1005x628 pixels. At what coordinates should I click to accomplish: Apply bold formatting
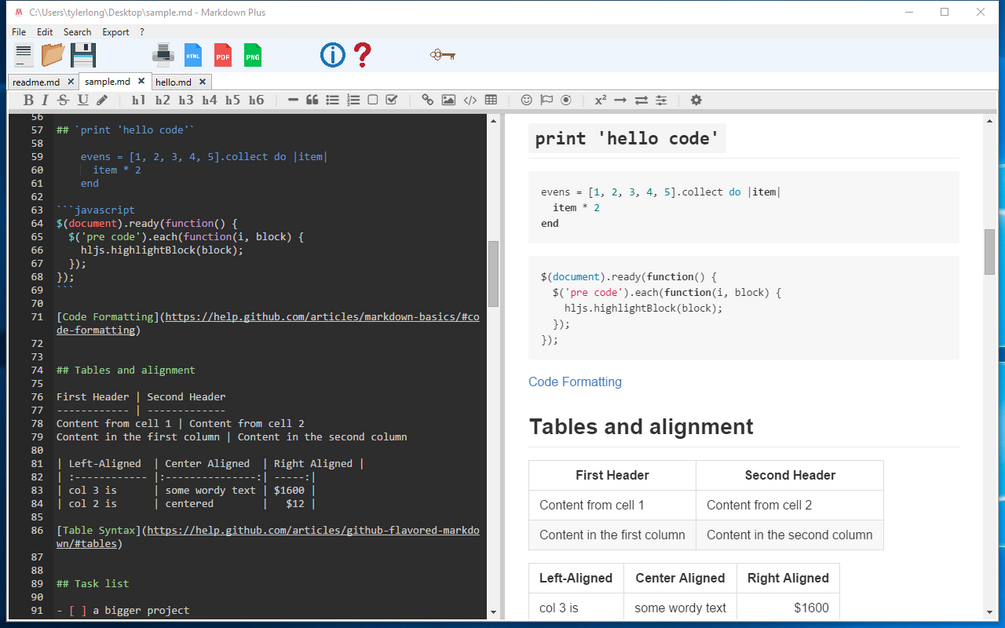coord(28,100)
